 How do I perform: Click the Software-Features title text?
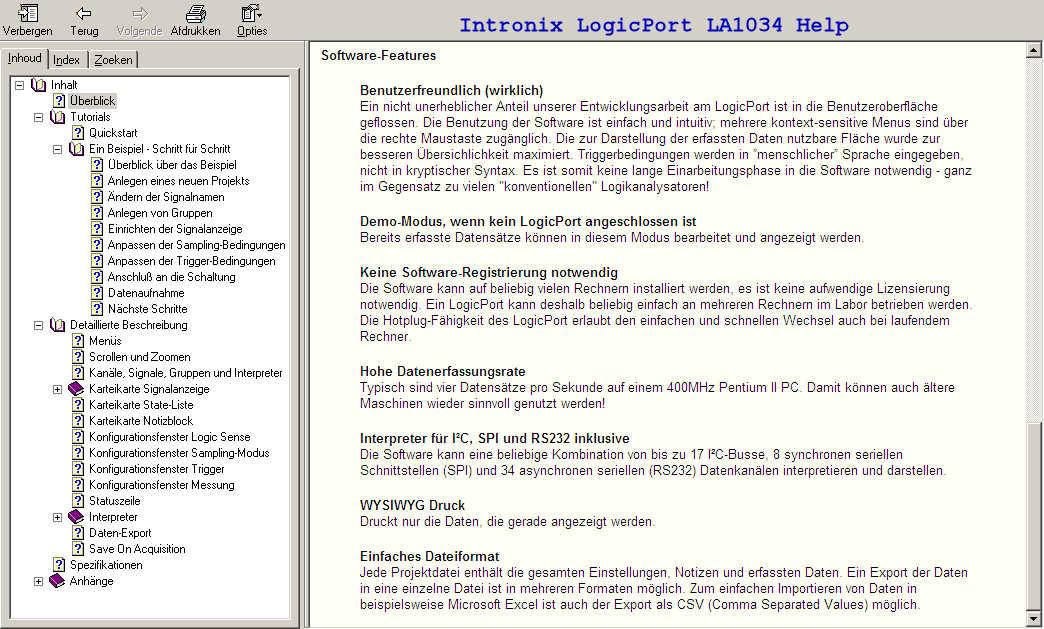pyautogui.click(x=378, y=56)
